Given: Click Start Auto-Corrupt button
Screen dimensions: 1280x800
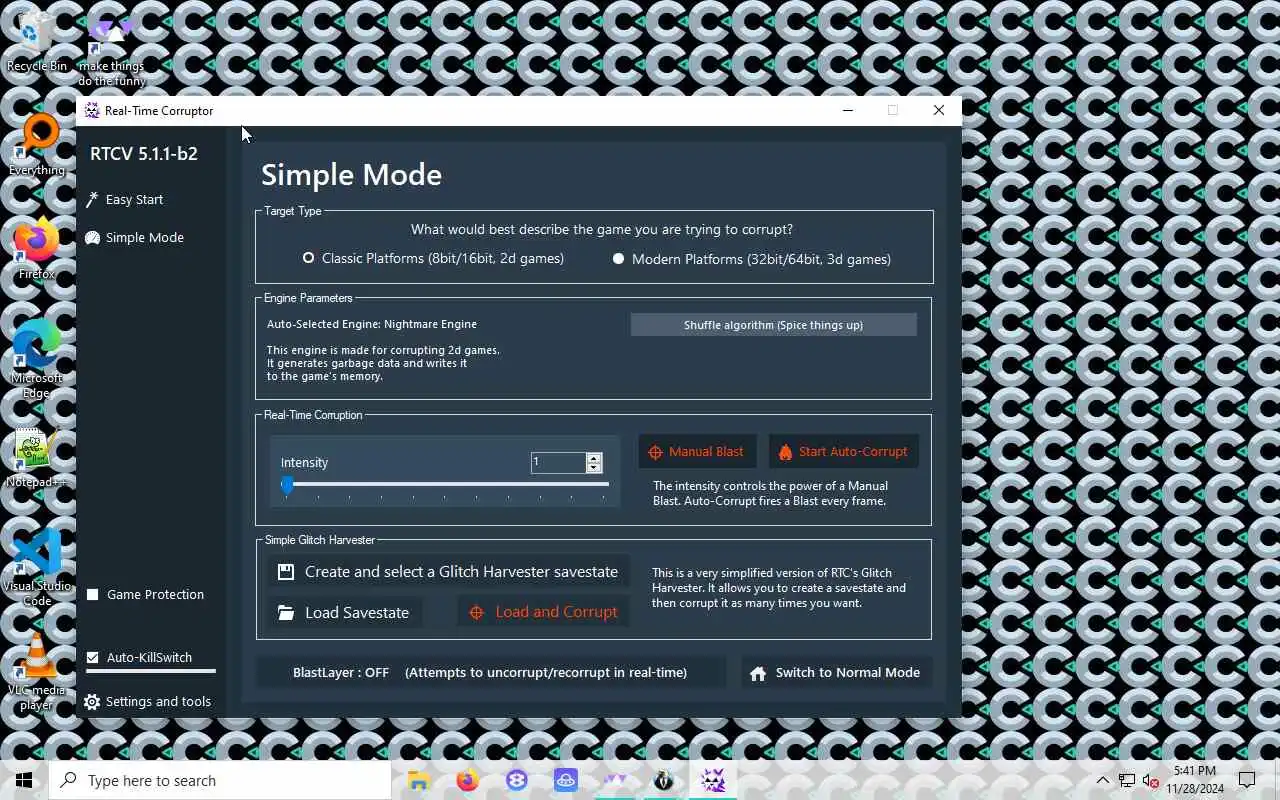Looking at the screenshot, I should [x=843, y=451].
